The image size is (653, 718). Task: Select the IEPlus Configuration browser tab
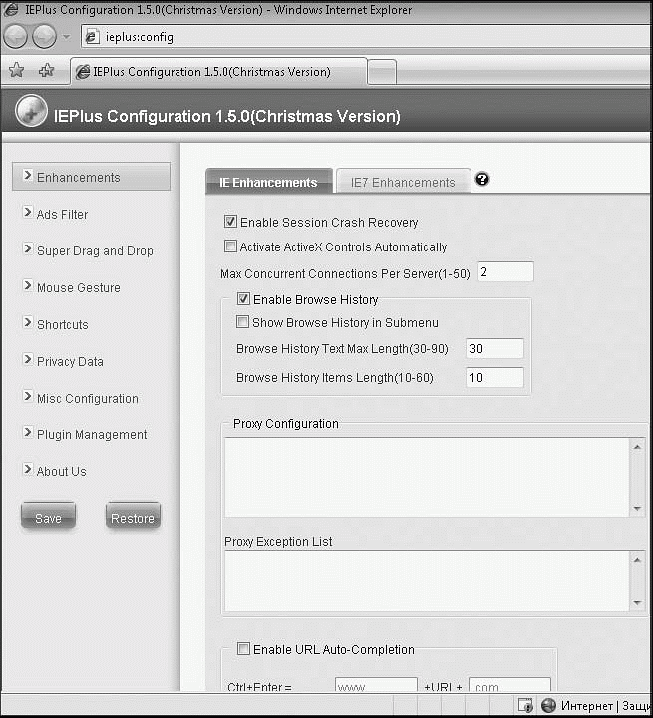click(219, 72)
